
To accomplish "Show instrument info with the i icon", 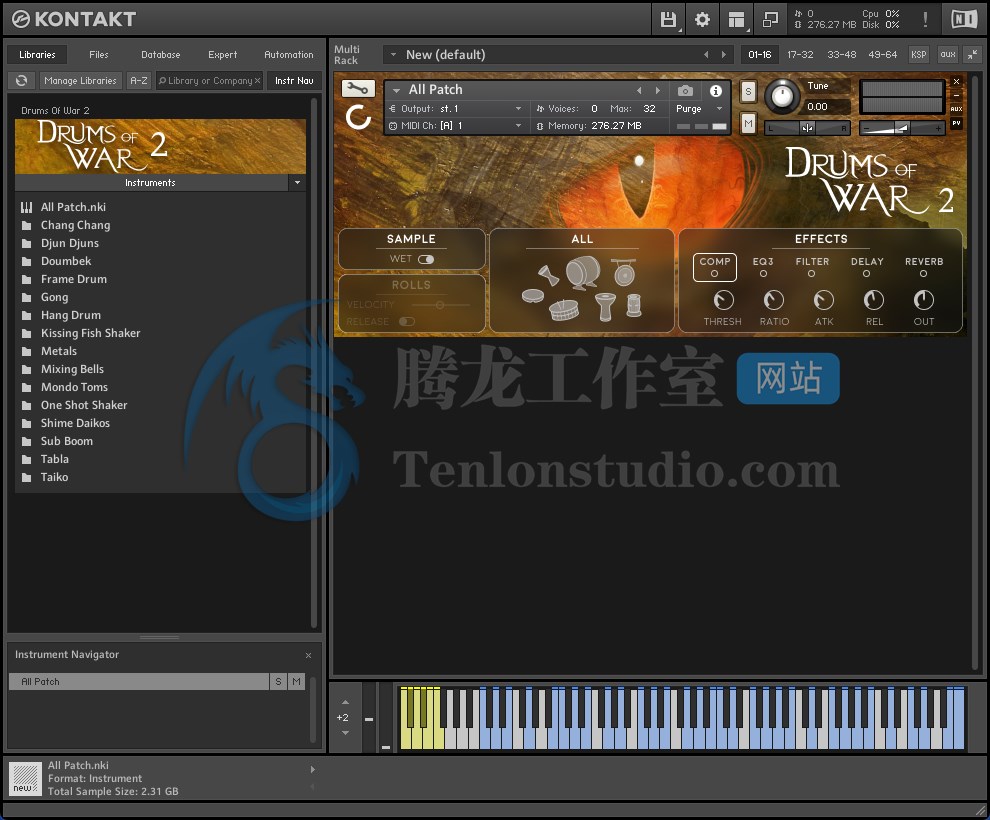I will coord(715,91).
